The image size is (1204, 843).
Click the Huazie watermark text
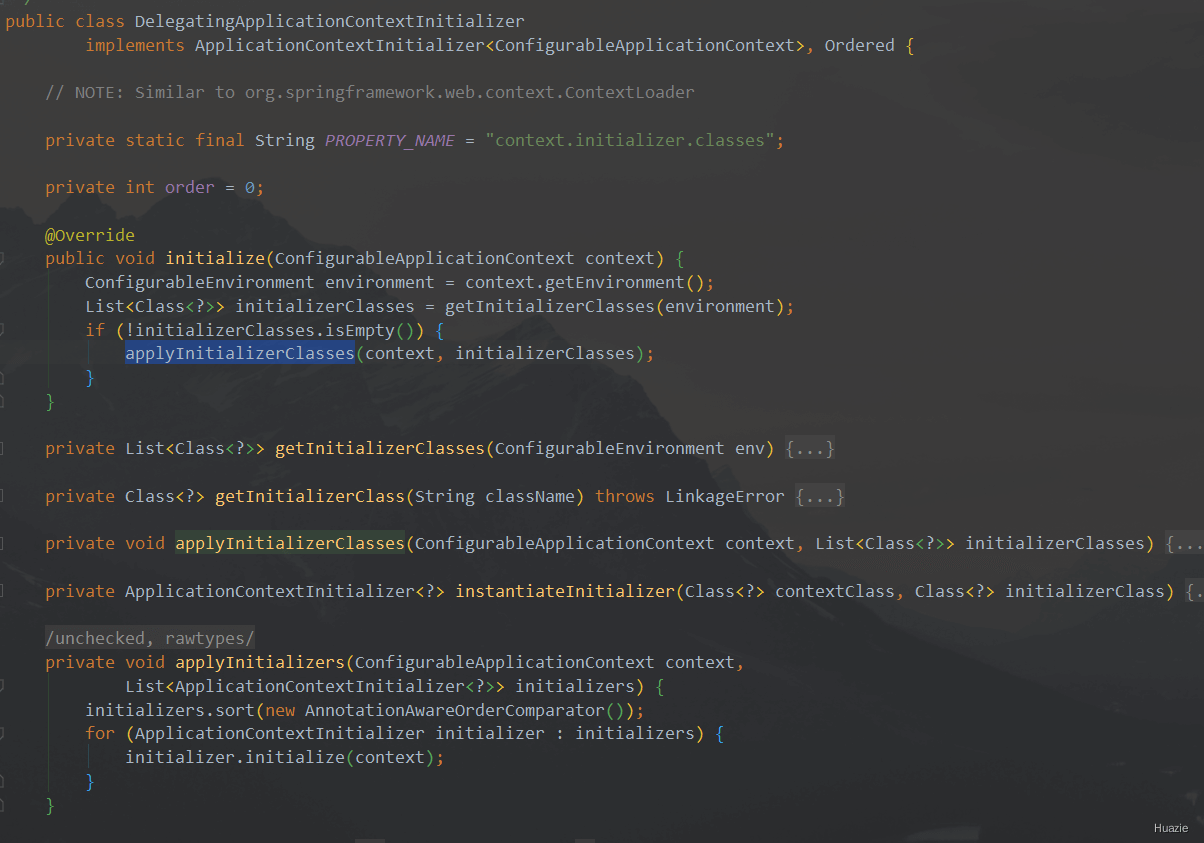coord(1170,828)
